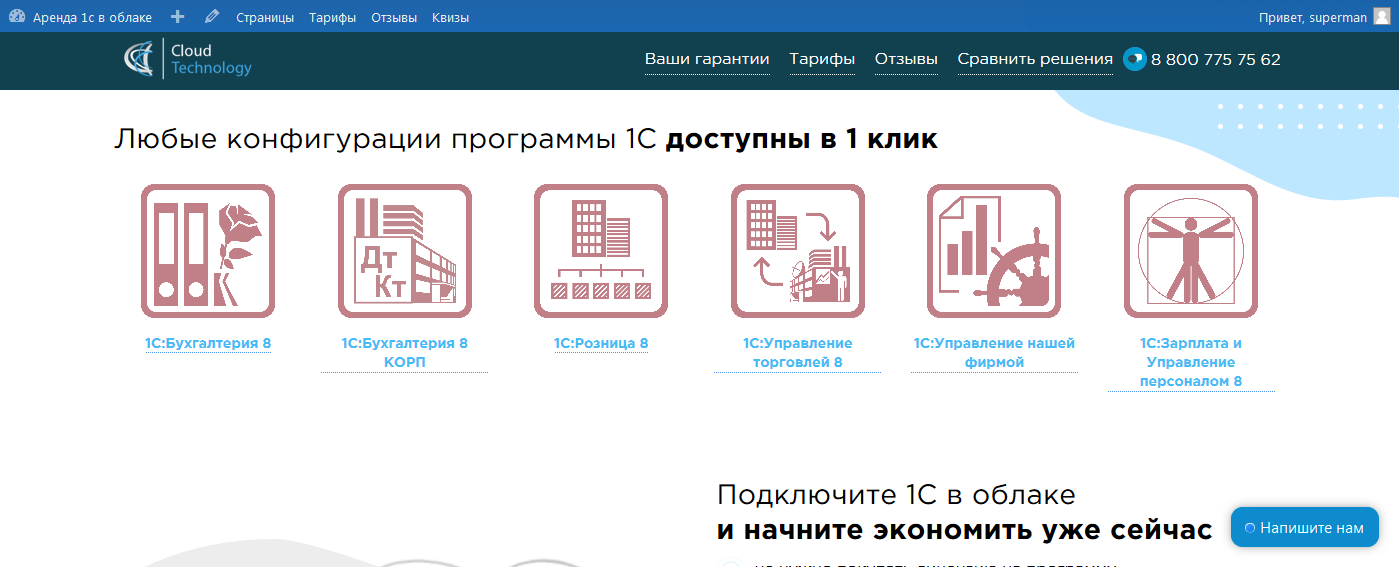
Task: Open the 1С:Розница 8 text link
Action: pos(601,343)
